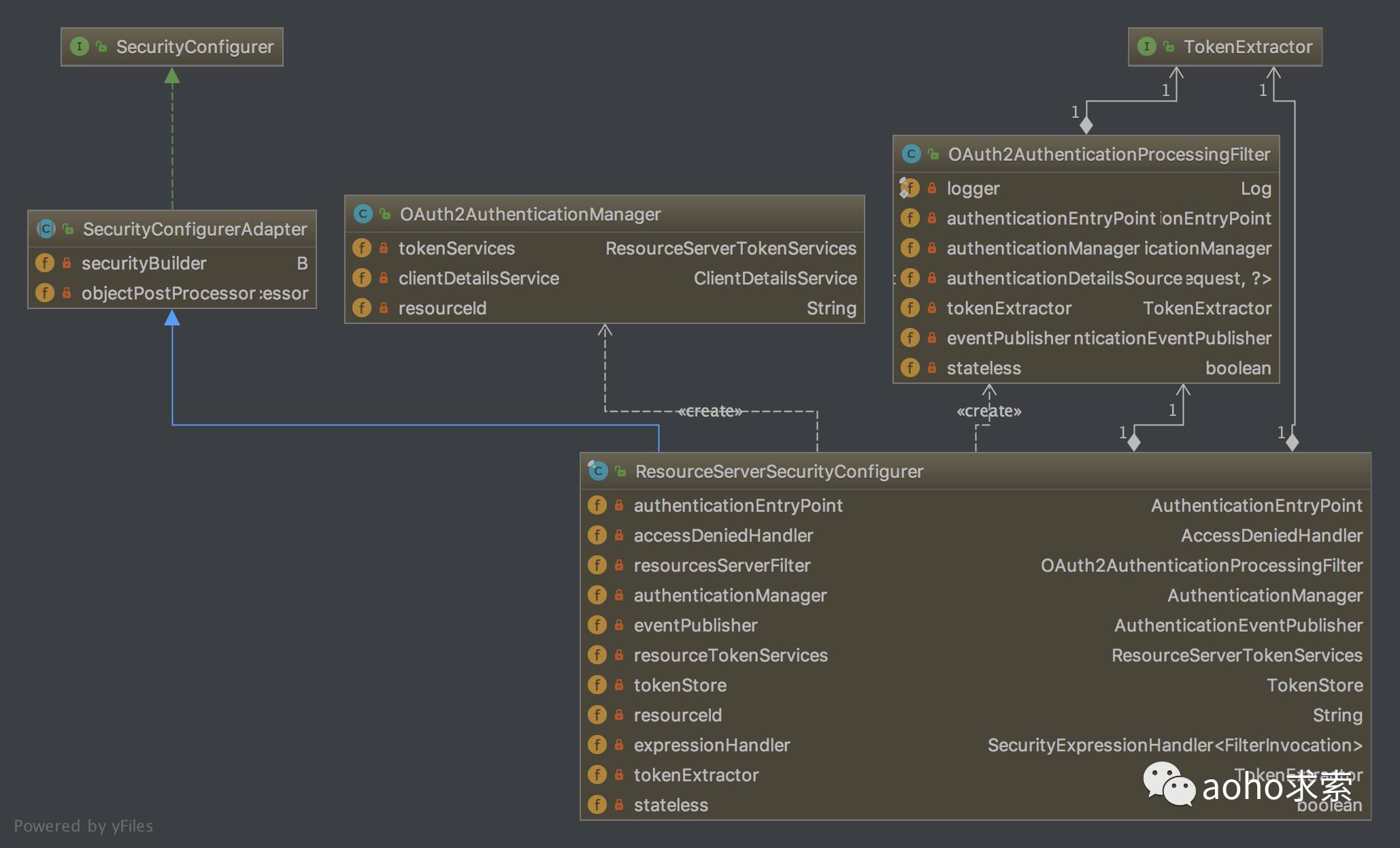The height and width of the screenshot is (848, 1400).
Task: Click the SecurityConfigurerAdapter abstract class icon
Action: pyautogui.click(x=46, y=229)
